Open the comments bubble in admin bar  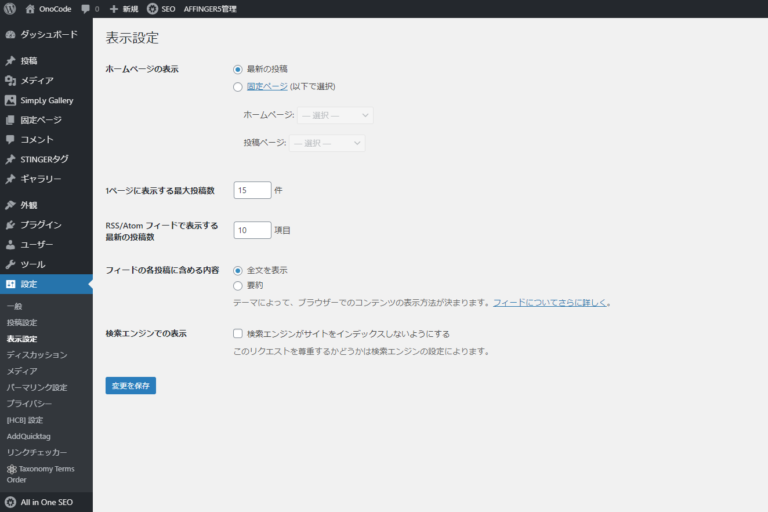click(x=85, y=9)
